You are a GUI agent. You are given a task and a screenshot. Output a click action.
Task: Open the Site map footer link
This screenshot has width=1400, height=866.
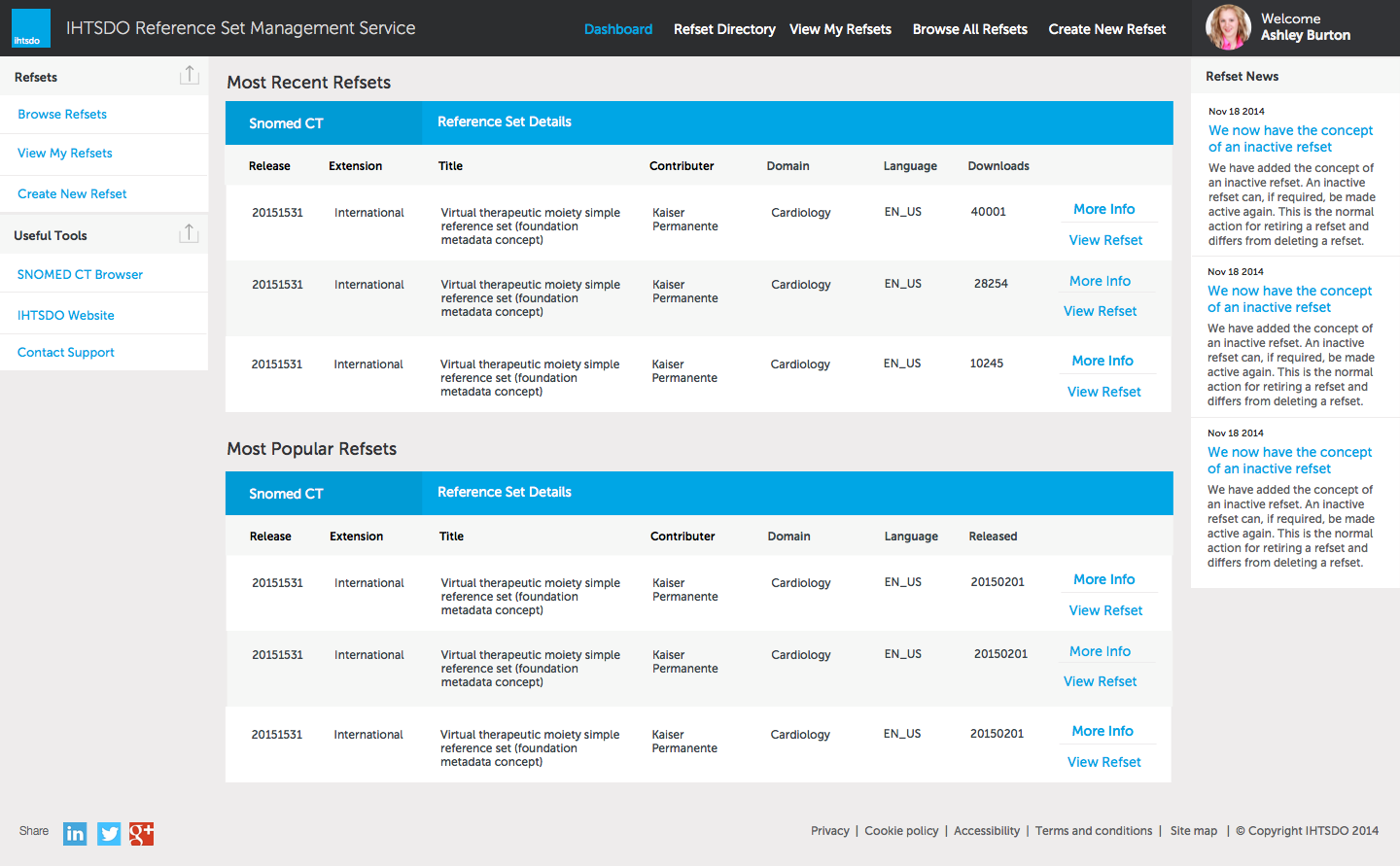tap(1194, 831)
